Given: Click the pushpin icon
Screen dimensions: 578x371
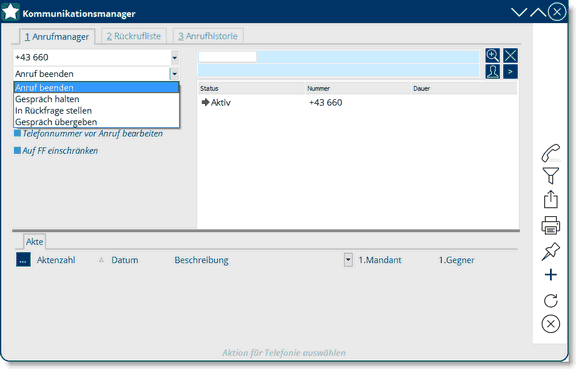Looking at the screenshot, I should (551, 252).
